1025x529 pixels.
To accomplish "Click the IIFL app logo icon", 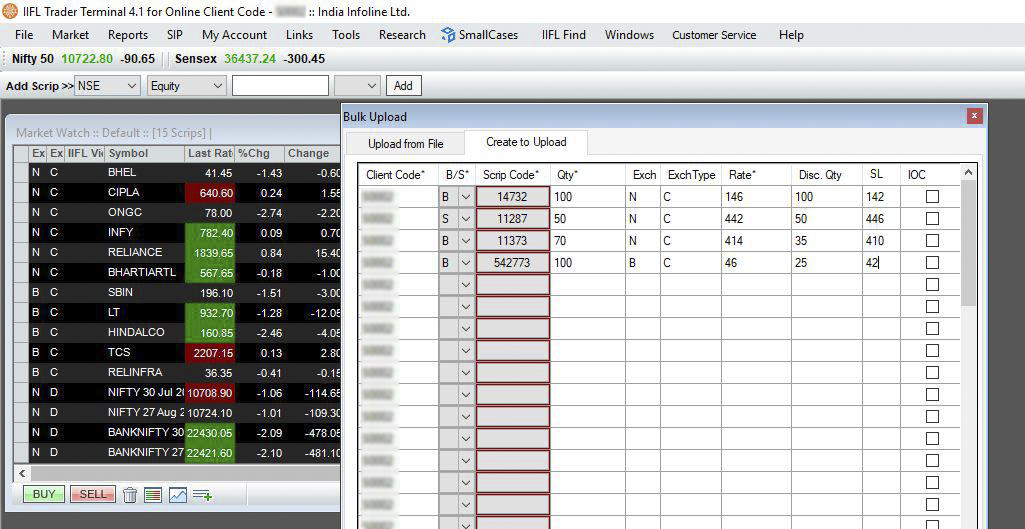I will point(10,11).
